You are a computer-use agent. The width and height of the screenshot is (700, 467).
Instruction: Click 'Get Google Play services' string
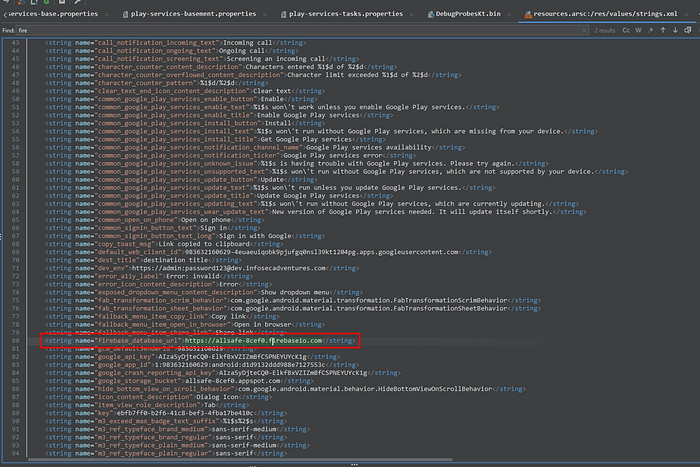pyautogui.click(x=306, y=139)
